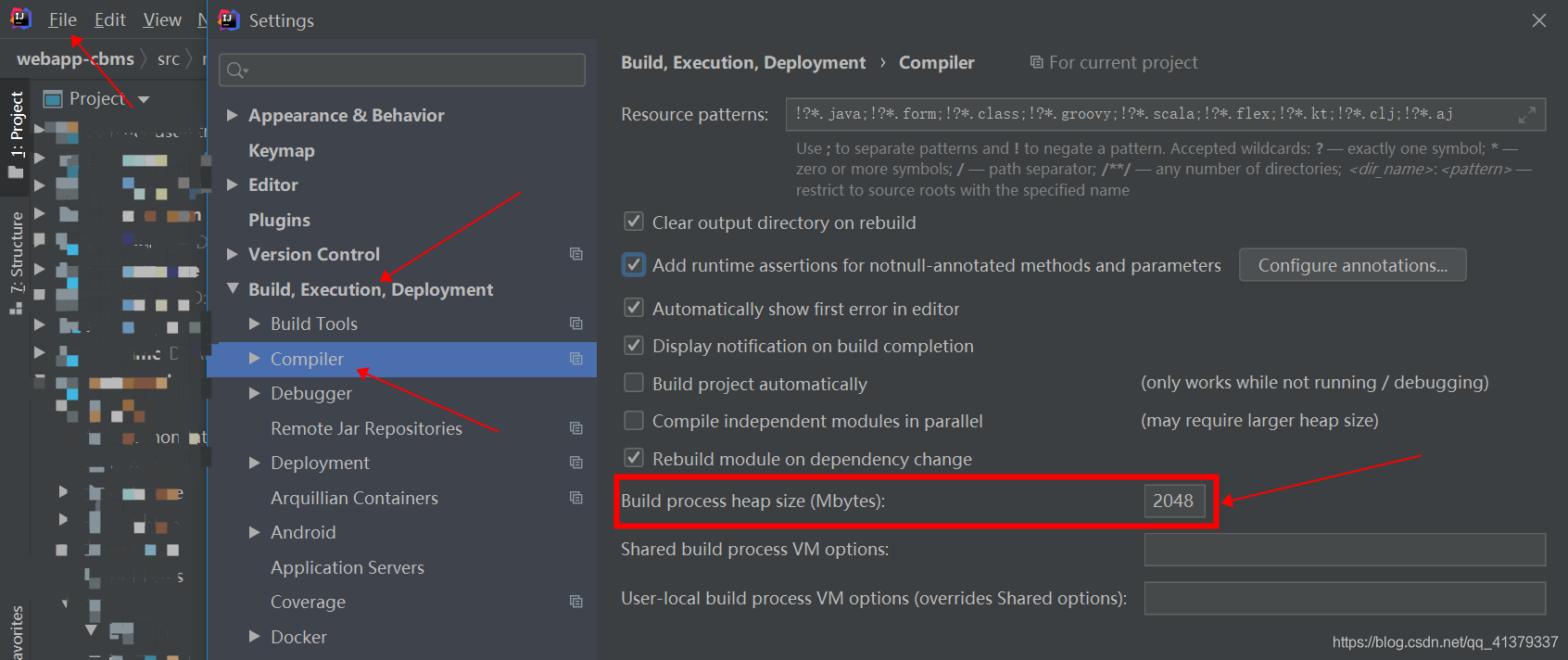The height and width of the screenshot is (660, 1568).
Task: Expand Version Control section arrow
Action: tap(233, 254)
